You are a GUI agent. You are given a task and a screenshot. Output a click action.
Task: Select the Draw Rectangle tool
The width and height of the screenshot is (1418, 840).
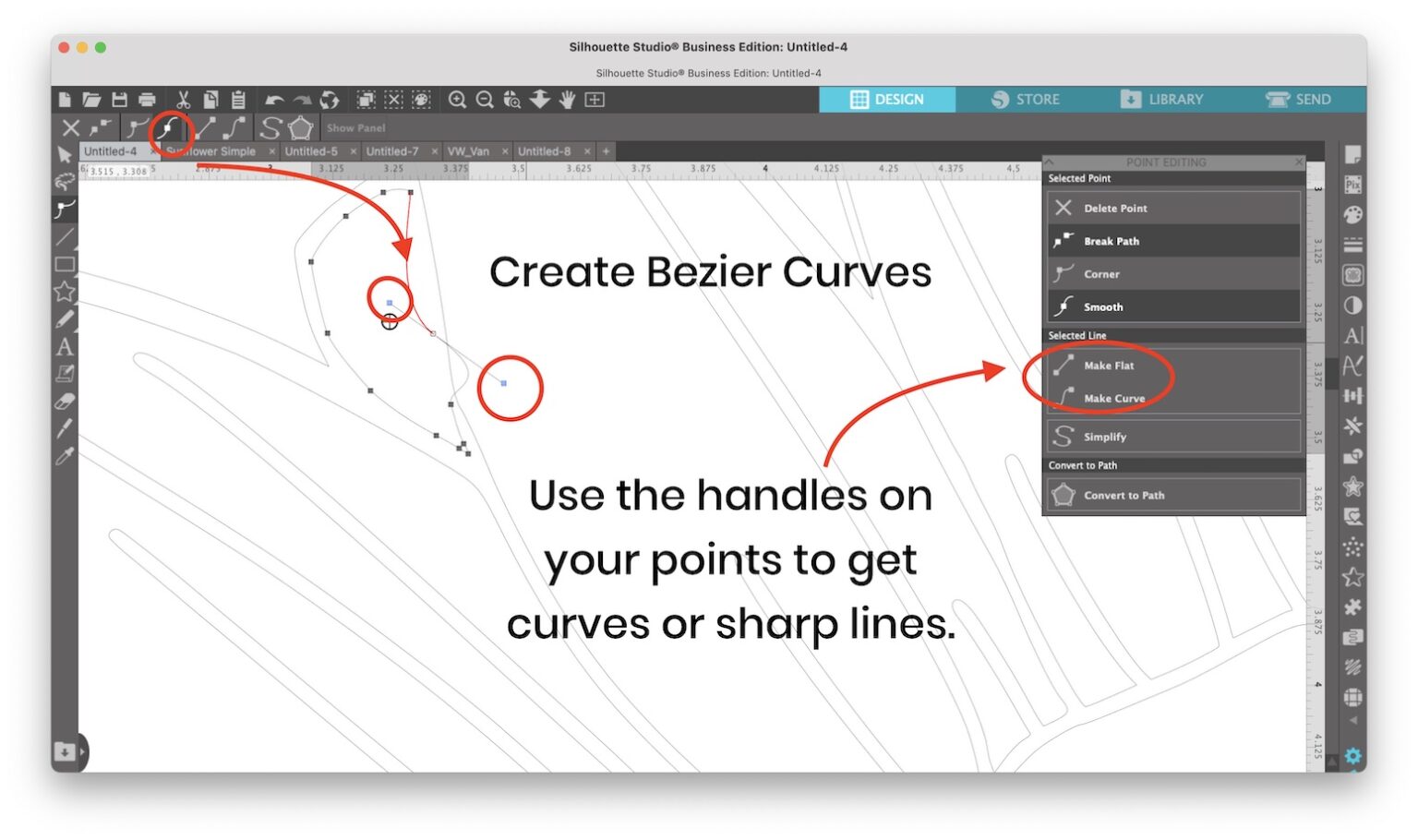click(x=65, y=266)
